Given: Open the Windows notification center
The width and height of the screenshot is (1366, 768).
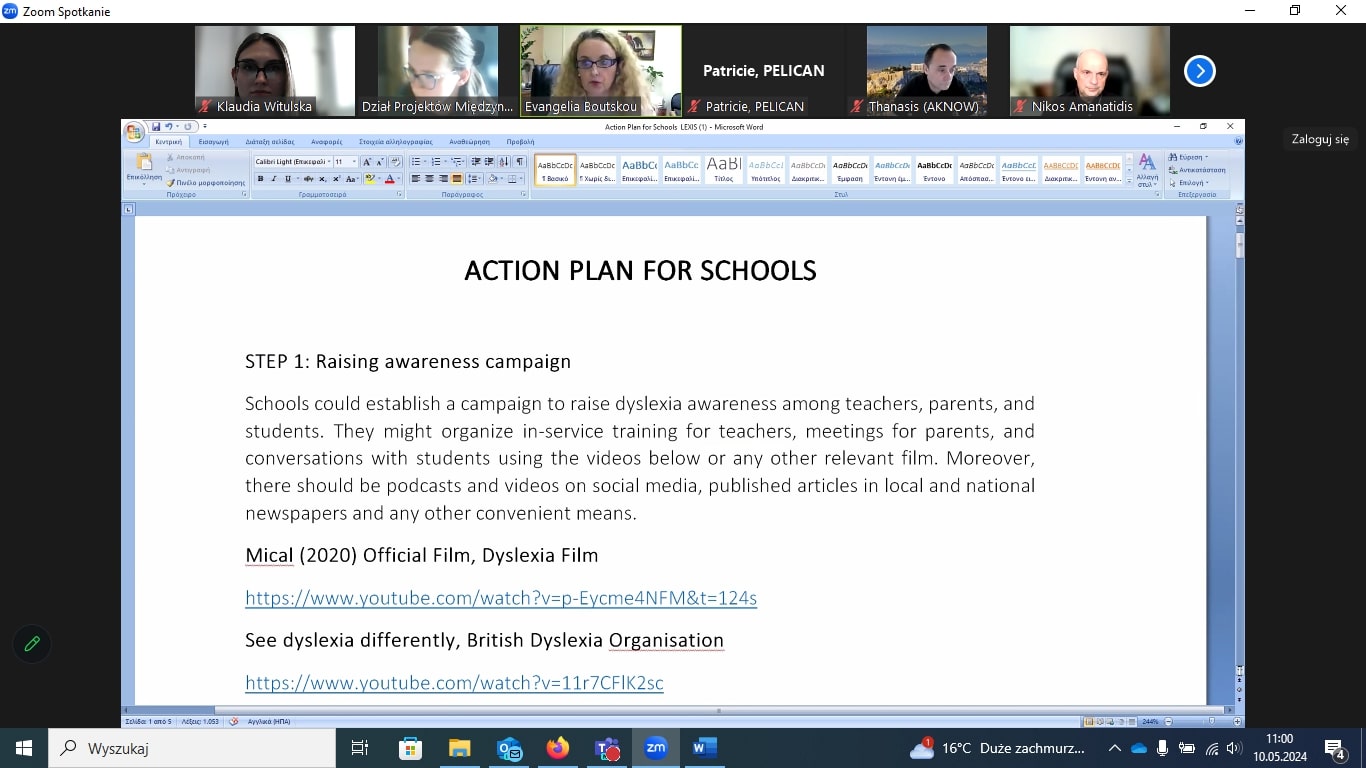Looking at the screenshot, I should 1335,748.
